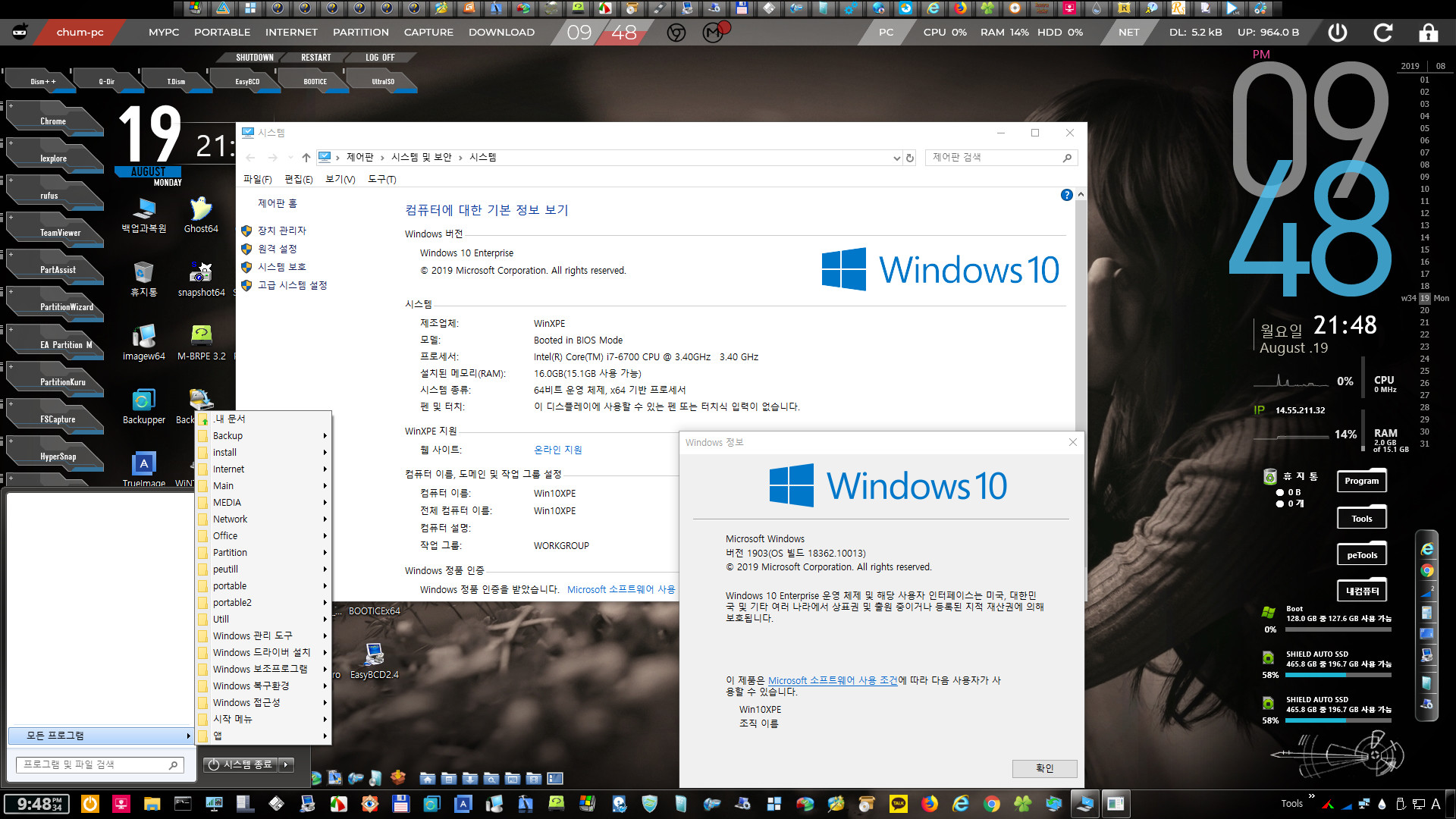This screenshot has height=819, width=1456.
Task: Open the CAPTURE menu in the top bar
Action: point(428,33)
